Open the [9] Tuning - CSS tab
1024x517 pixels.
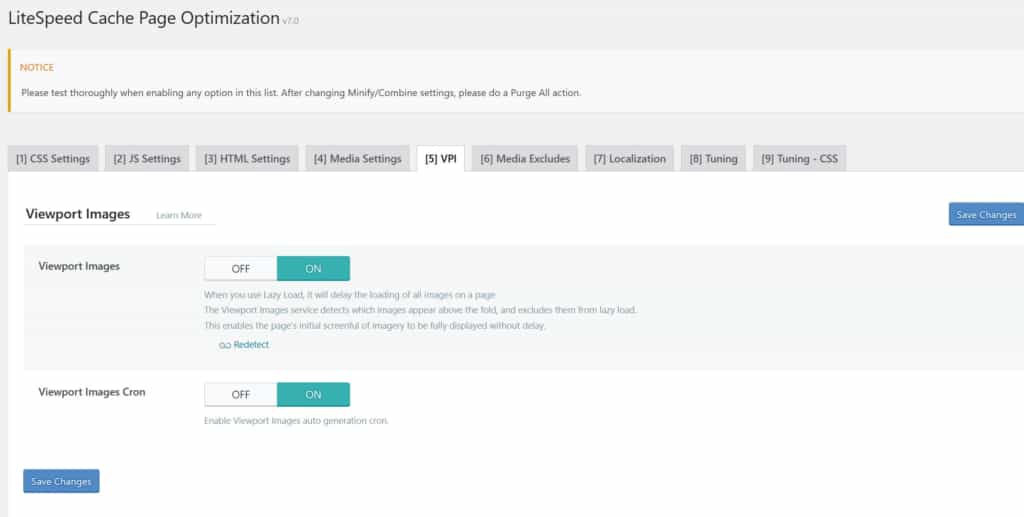coord(799,159)
